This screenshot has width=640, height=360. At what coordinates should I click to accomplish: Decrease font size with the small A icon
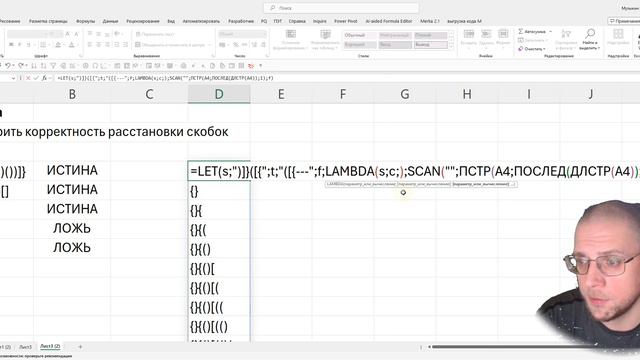click(76, 34)
